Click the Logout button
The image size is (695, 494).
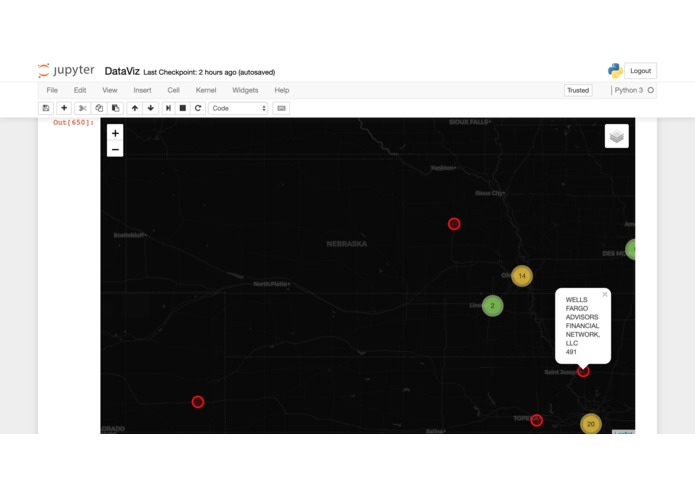coord(640,71)
